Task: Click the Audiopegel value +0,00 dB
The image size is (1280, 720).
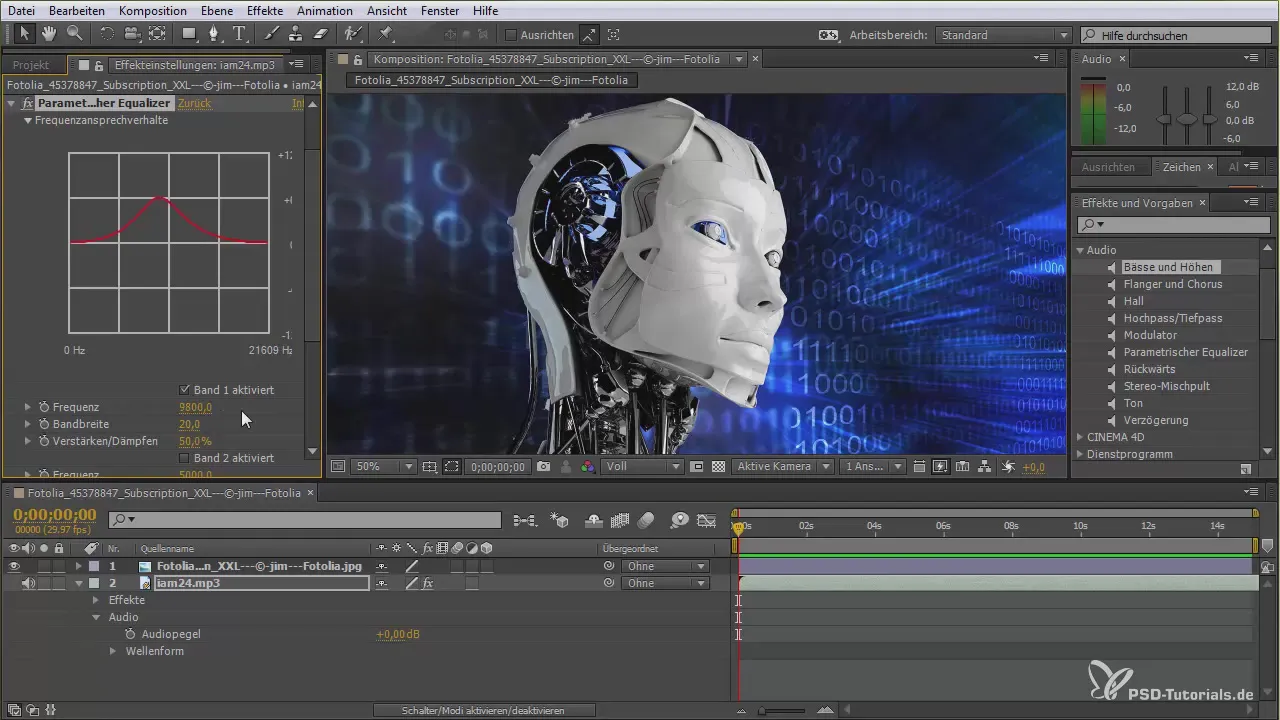Action: click(x=398, y=634)
